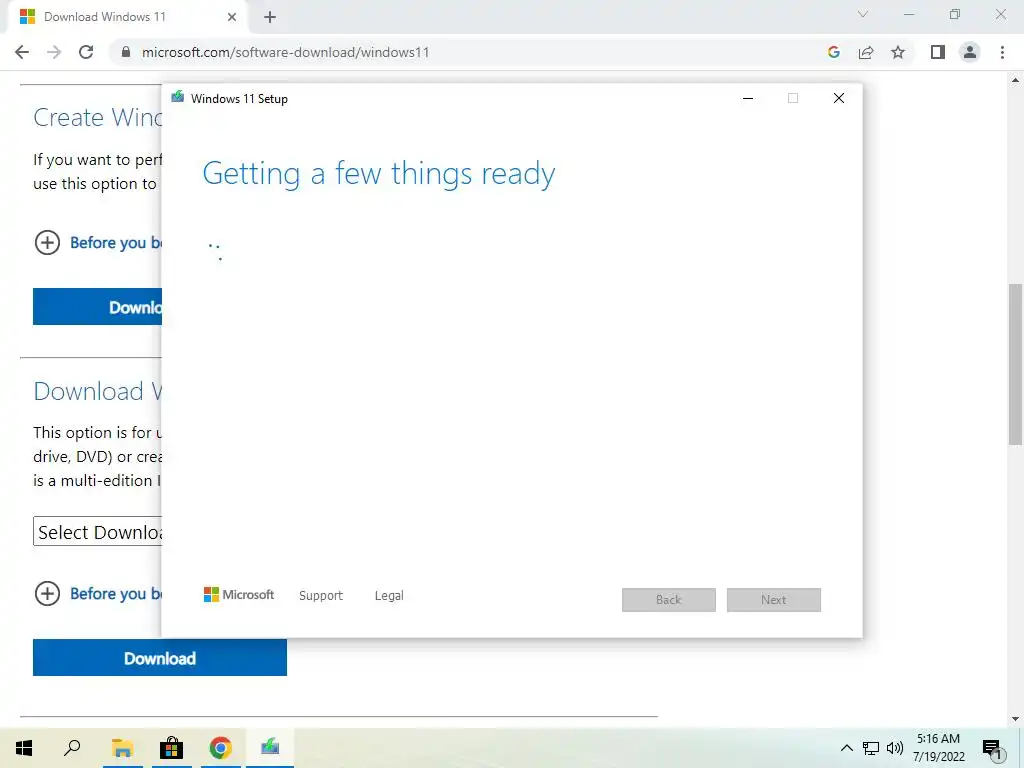Click the partially hidden Download button
Viewport: 1024px width, 768px height.
[x=97, y=306]
